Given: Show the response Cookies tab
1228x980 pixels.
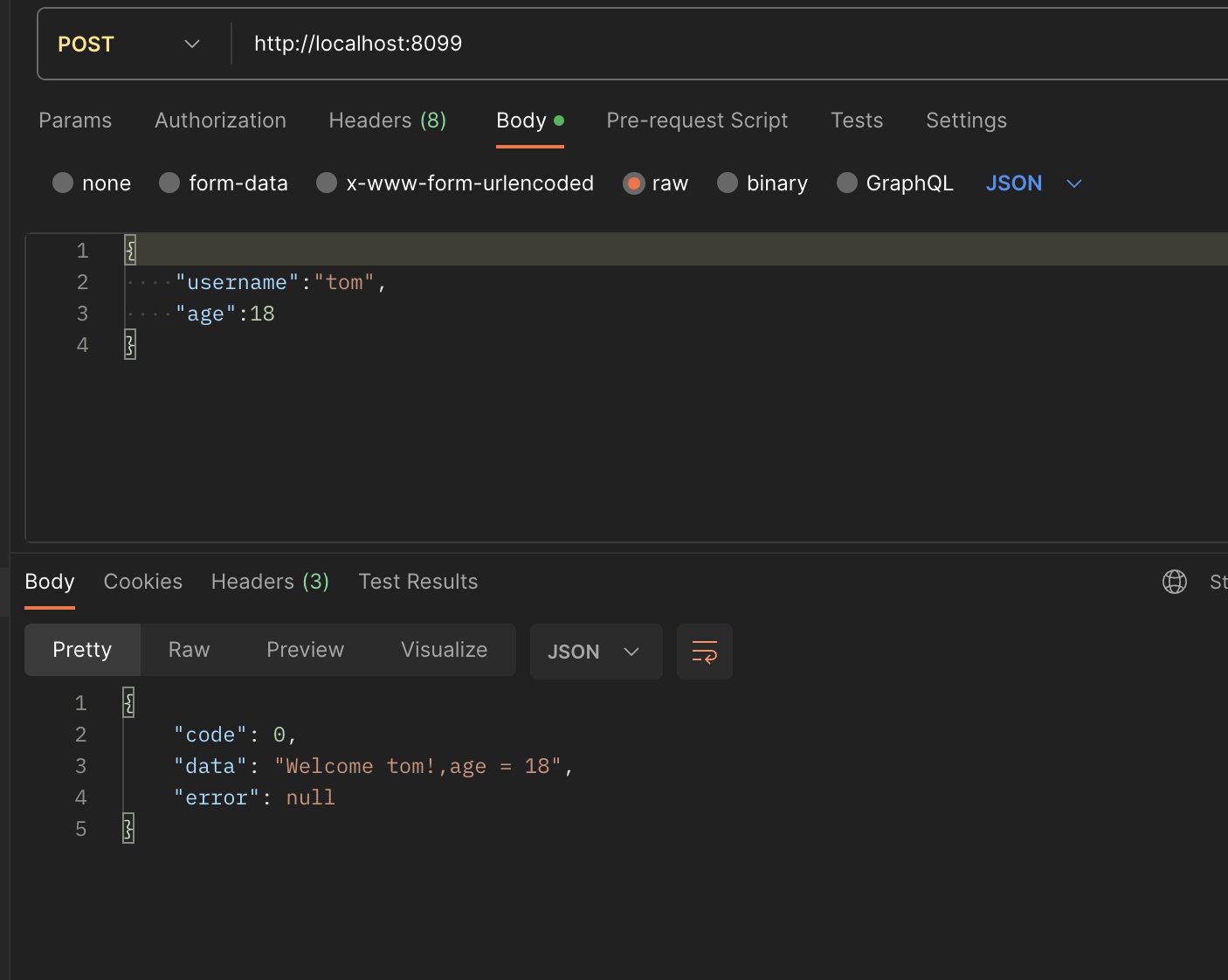Looking at the screenshot, I should (143, 582).
